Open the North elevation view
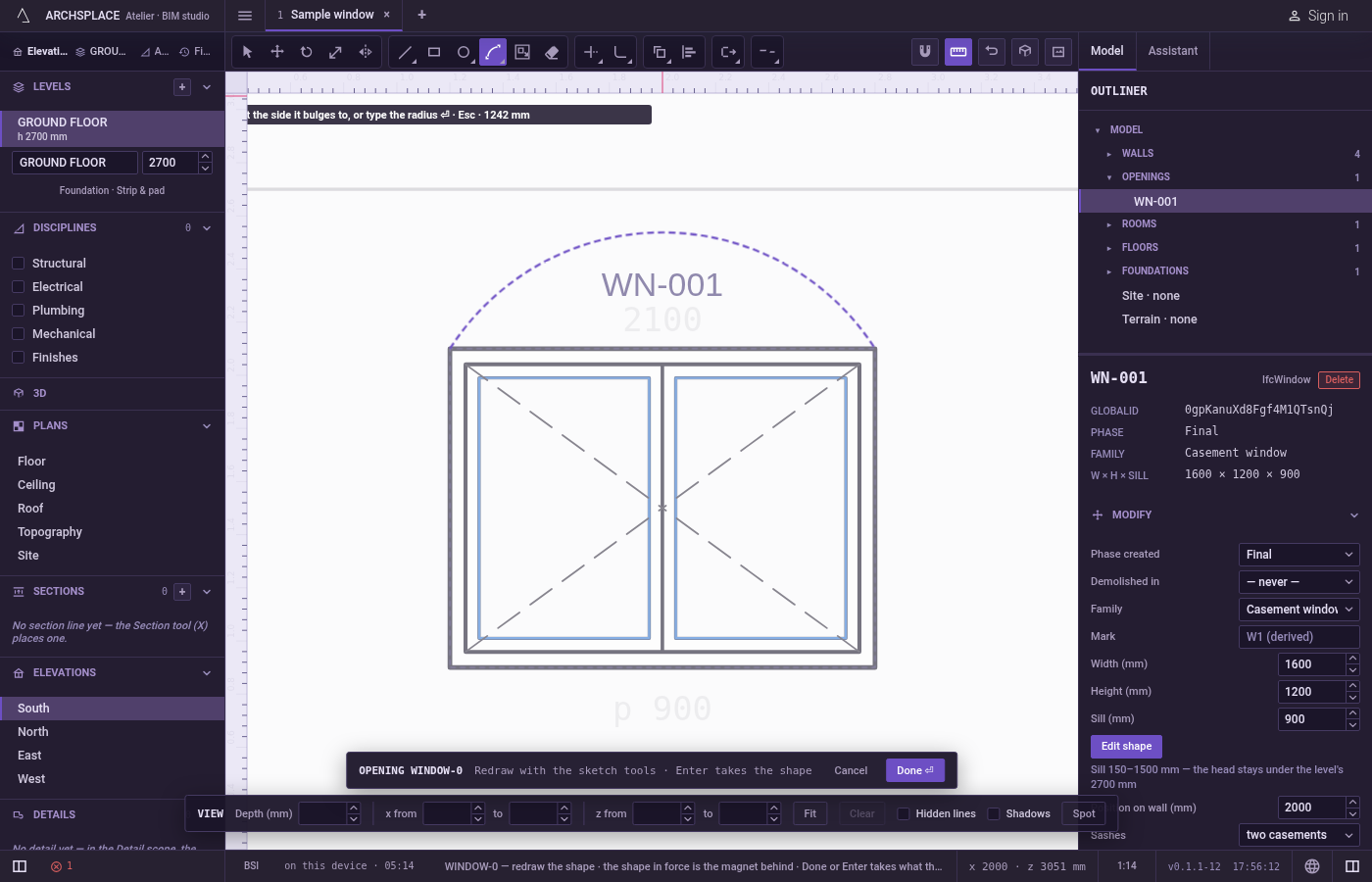The image size is (1372, 882). 112,732
